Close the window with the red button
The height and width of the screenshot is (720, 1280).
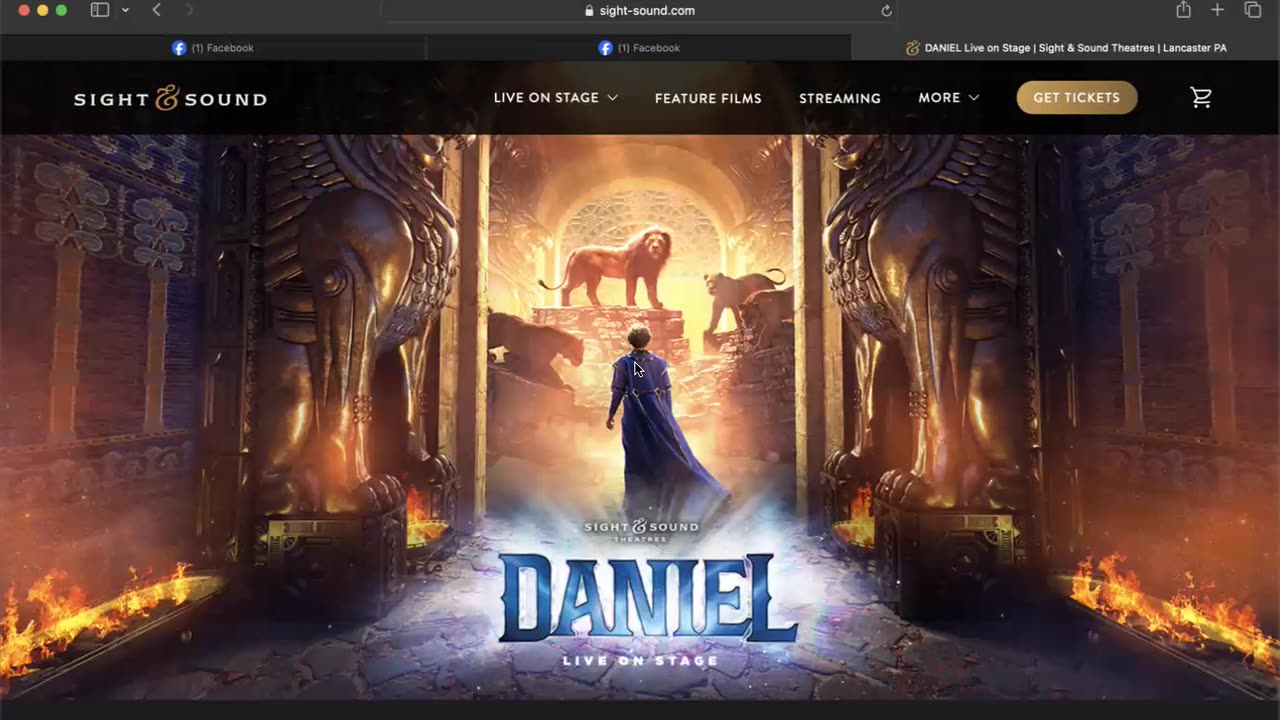coord(24,10)
